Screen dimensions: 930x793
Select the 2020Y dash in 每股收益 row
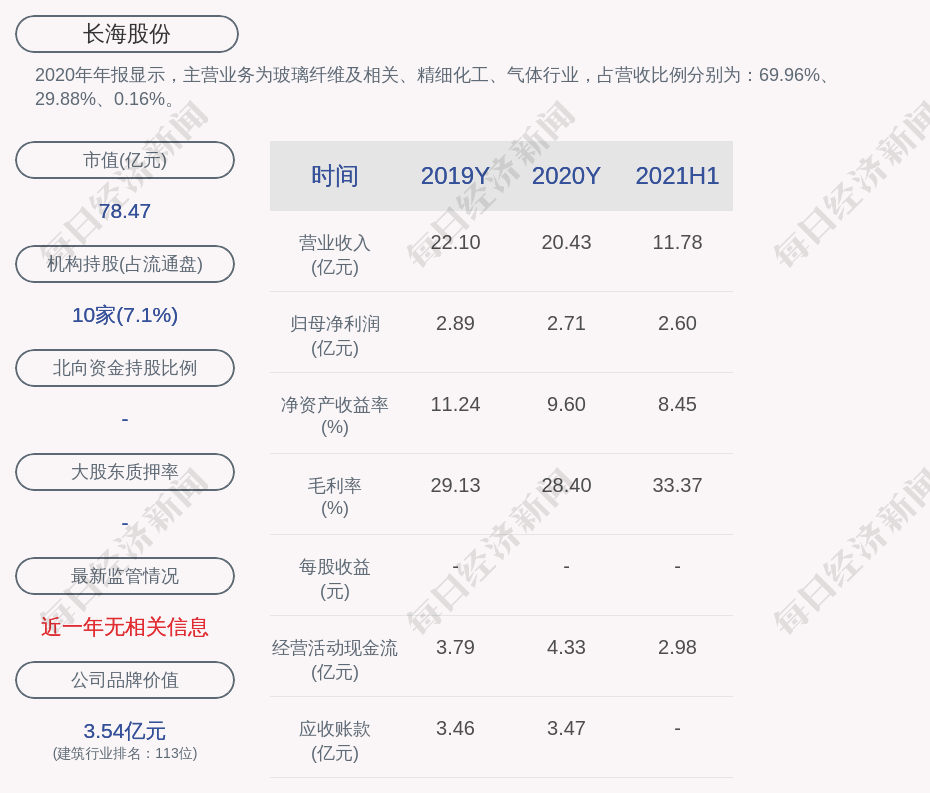[566, 566]
